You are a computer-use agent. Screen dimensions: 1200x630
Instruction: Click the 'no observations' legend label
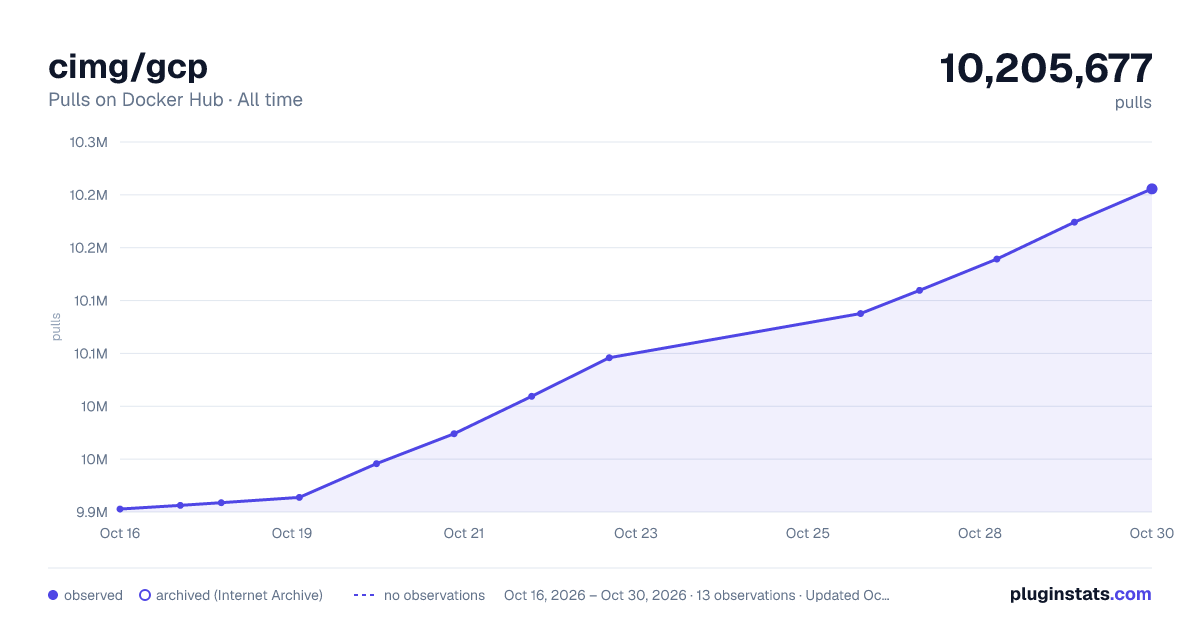434,595
